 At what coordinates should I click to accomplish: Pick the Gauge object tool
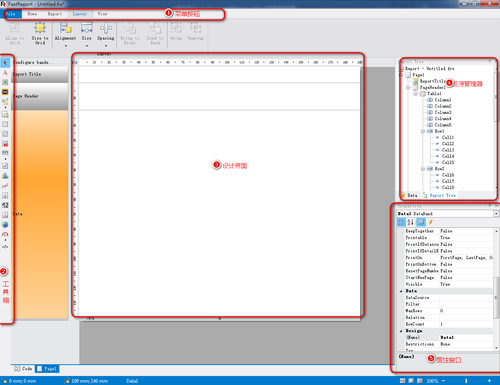[5, 234]
